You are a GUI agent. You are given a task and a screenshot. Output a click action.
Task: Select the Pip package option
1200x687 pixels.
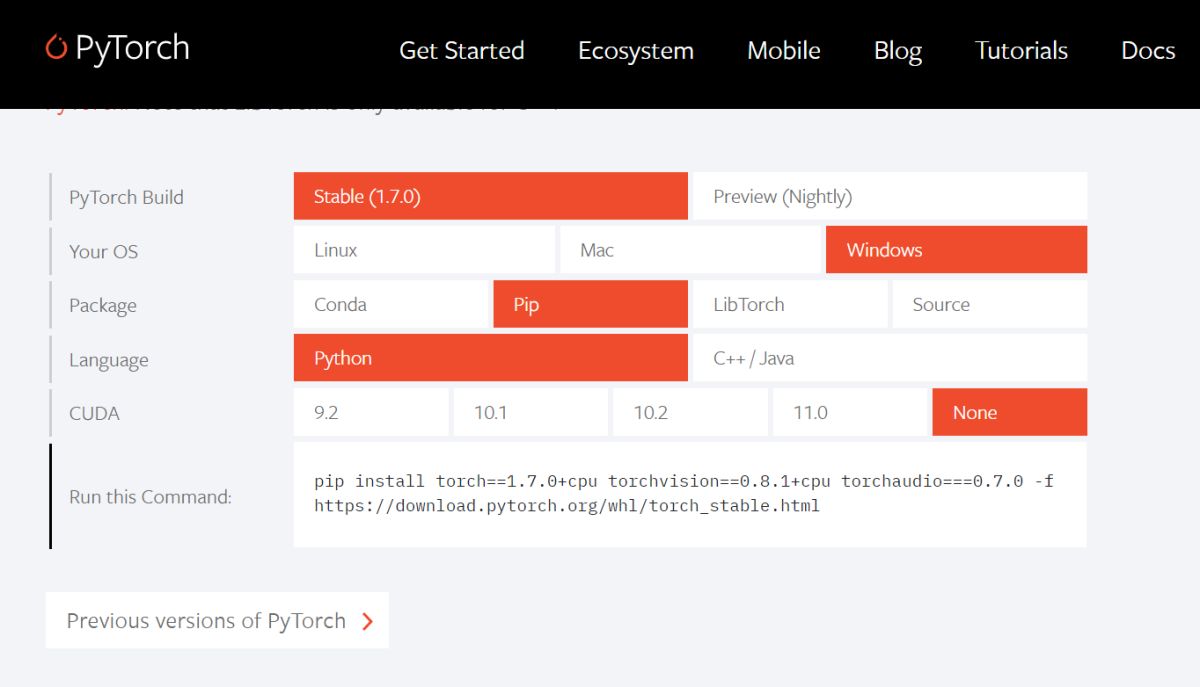[591, 304]
